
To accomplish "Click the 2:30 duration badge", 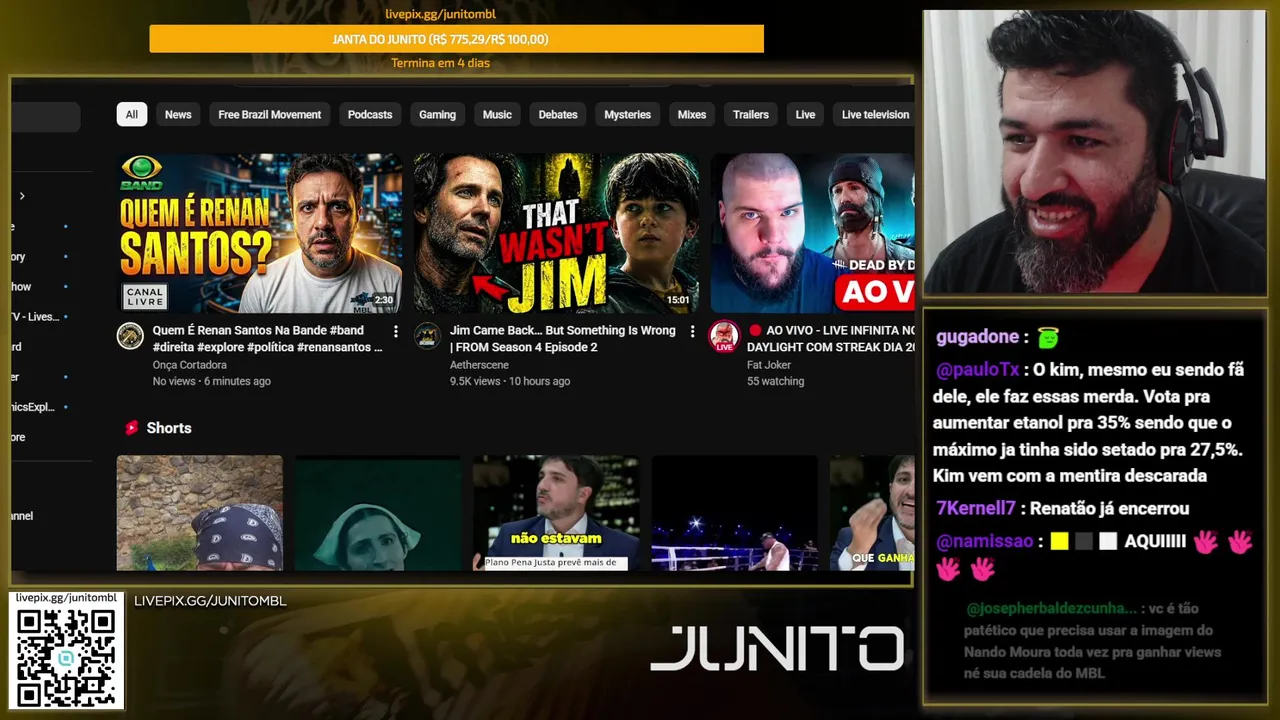I will (x=384, y=300).
